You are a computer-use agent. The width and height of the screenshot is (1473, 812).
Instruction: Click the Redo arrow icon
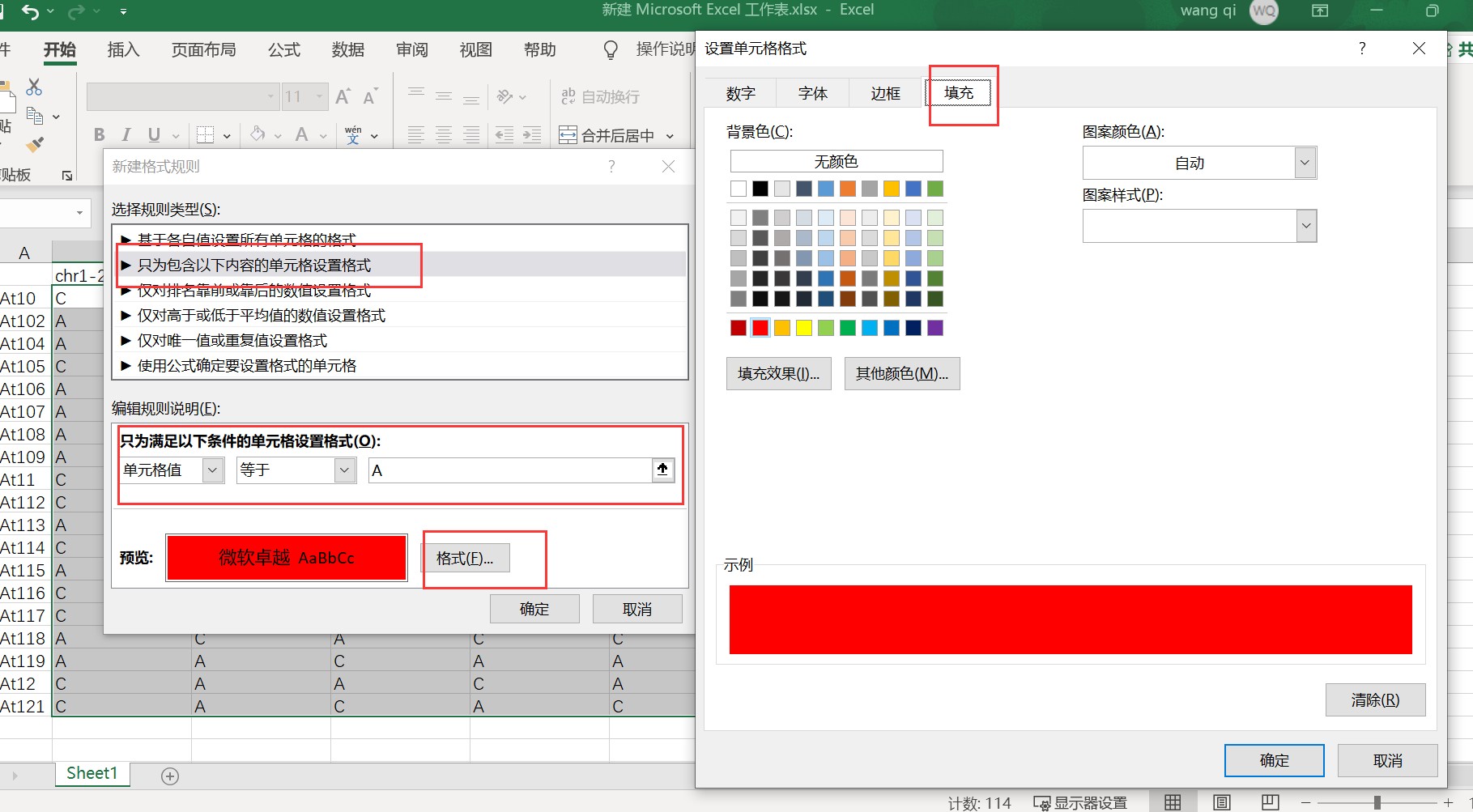77,11
